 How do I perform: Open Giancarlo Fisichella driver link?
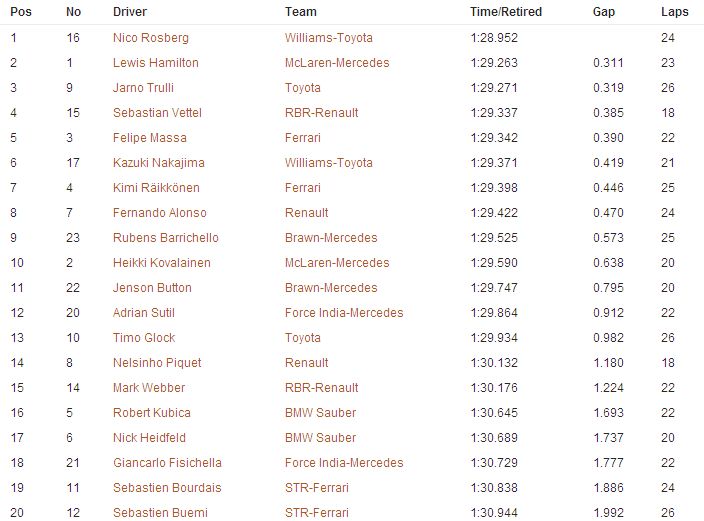coord(167,463)
